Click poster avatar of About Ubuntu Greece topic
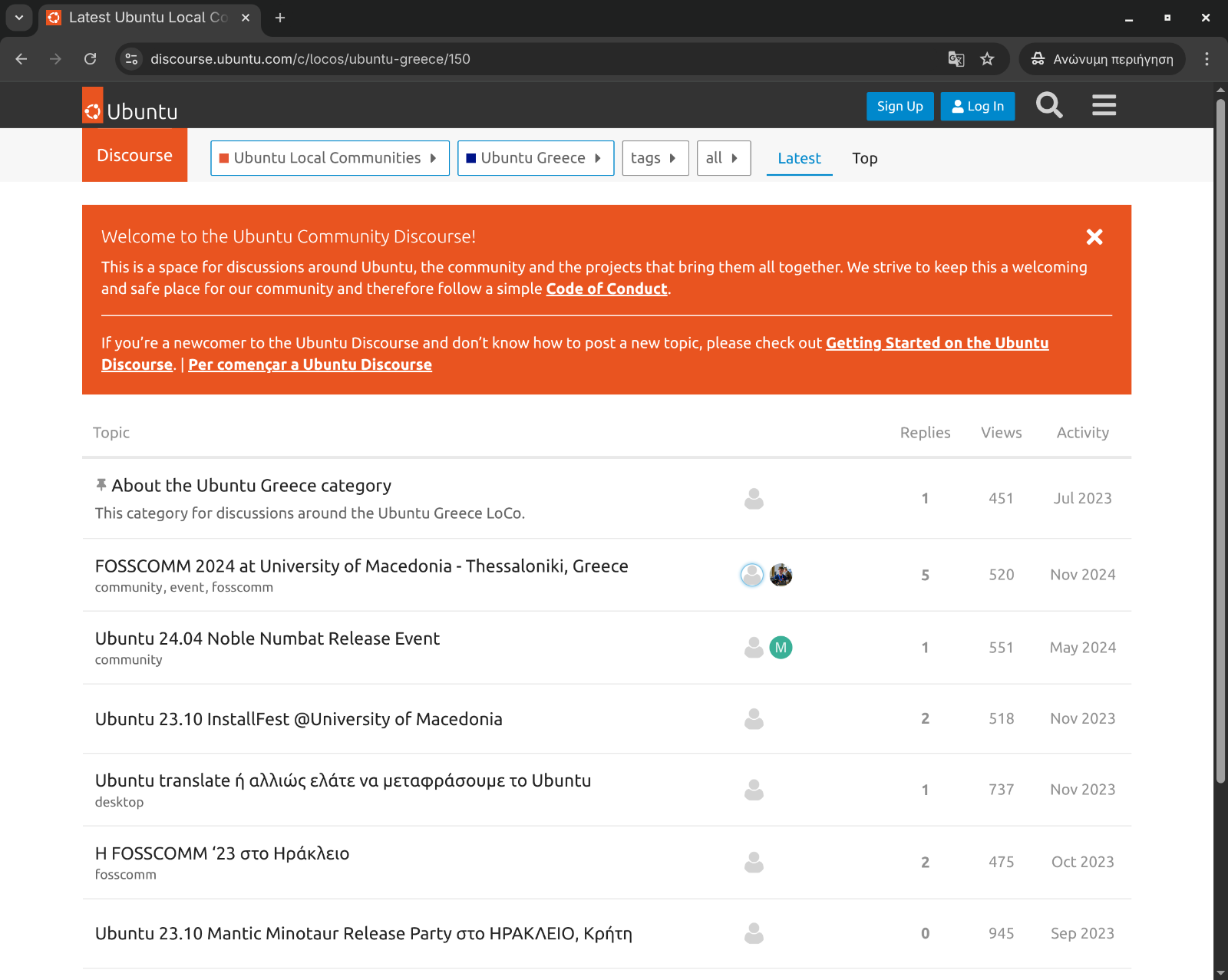The height and width of the screenshot is (980, 1228). click(x=754, y=499)
